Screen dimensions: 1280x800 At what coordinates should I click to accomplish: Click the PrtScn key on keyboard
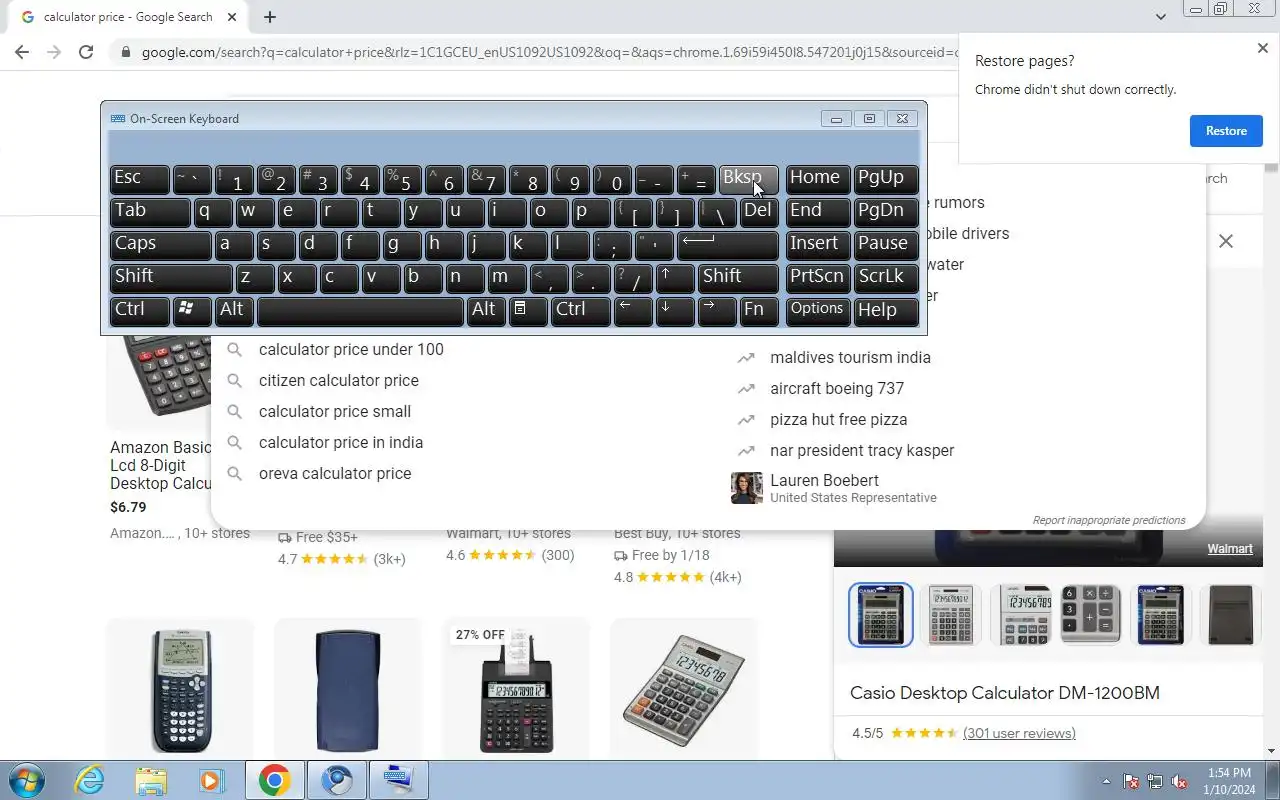(x=818, y=278)
